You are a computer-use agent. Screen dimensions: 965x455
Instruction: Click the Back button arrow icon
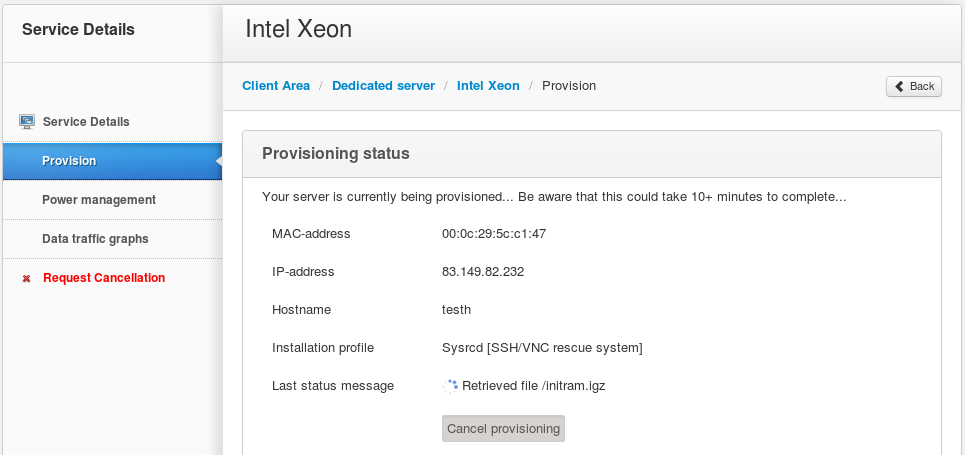tap(900, 86)
